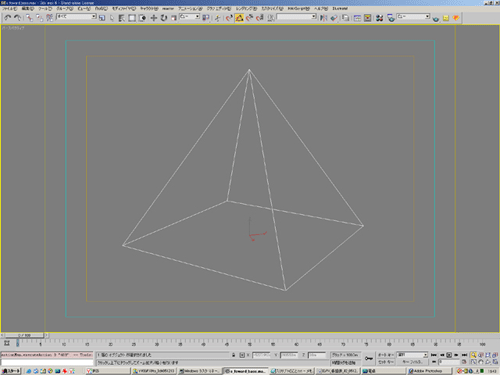Click the Pan View hand icon

[480, 362]
